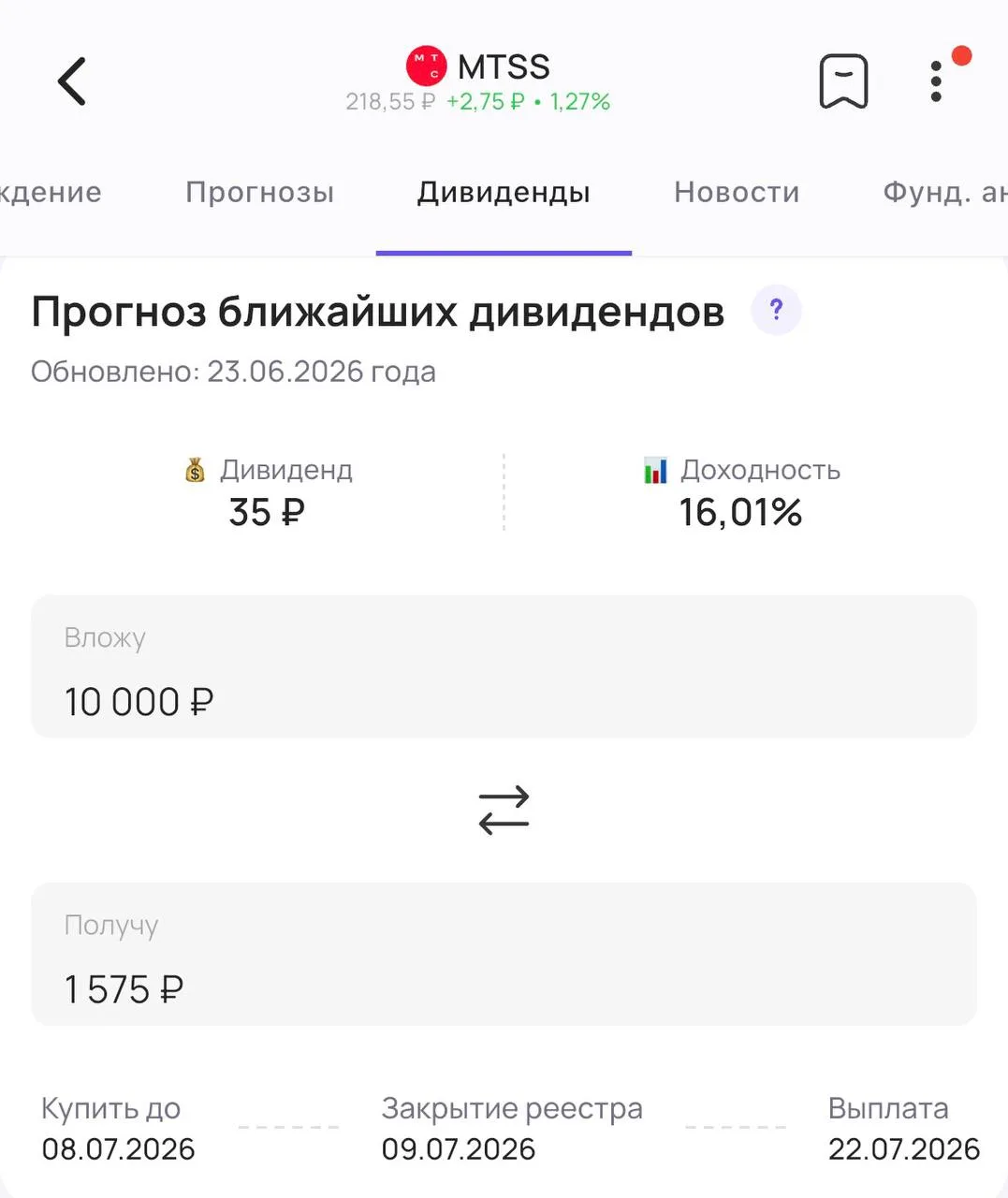Edit the Вложу amount field
The image size is (1008, 1198).
504,666
